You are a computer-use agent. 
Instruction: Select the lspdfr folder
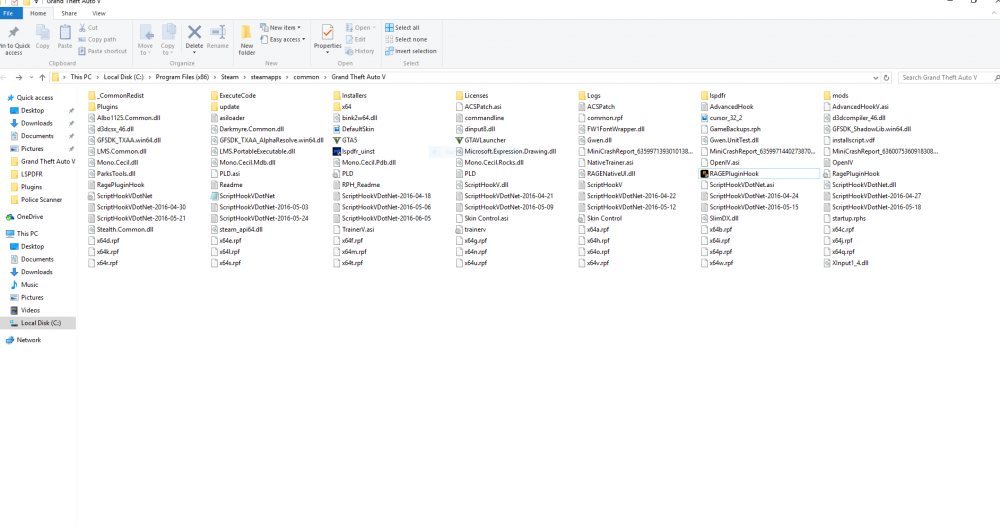tap(713, 96)
